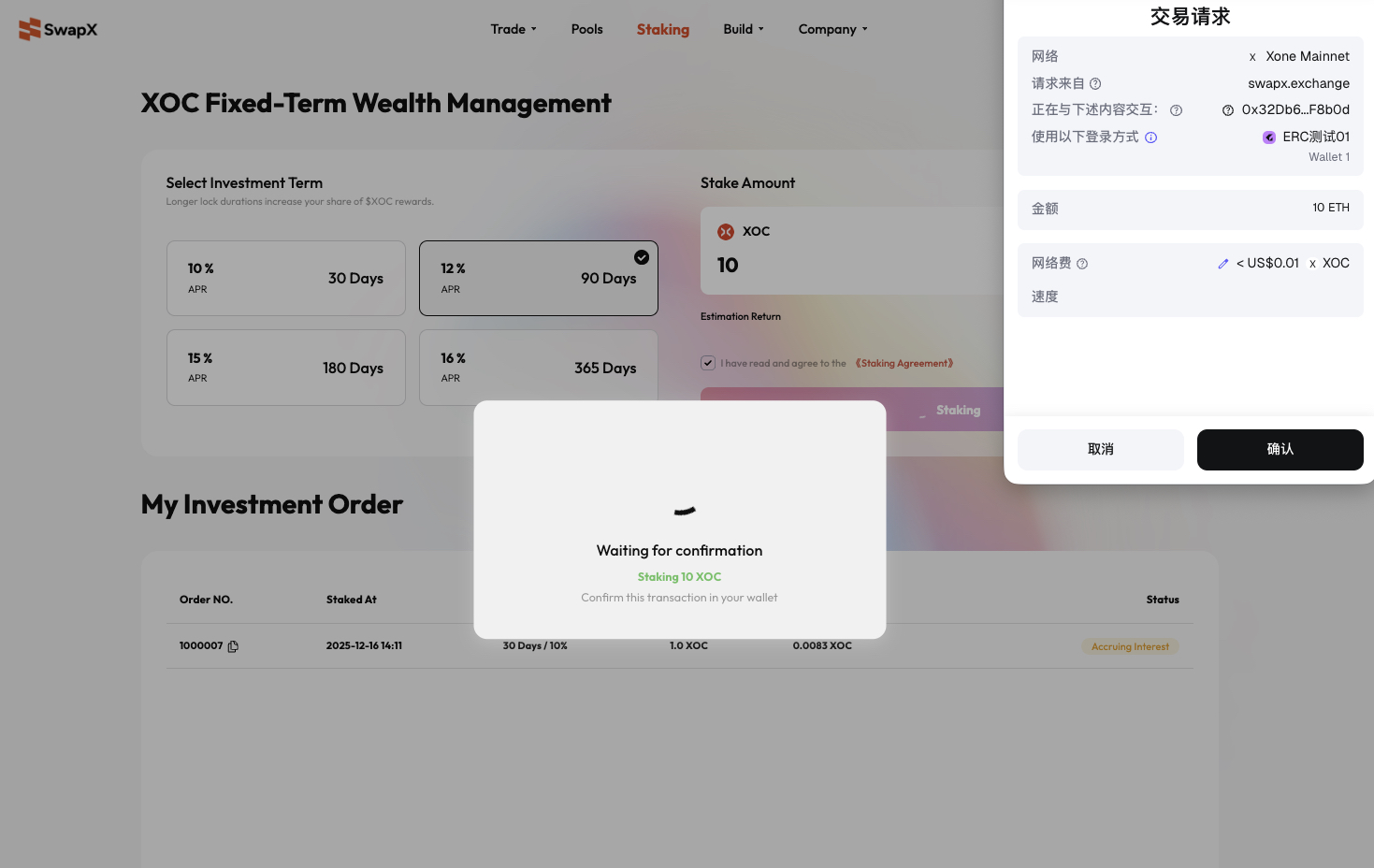The height and width of the screenshot is (868, 1374).
Task: Click the SwapX logo
Action: (58, 29)
